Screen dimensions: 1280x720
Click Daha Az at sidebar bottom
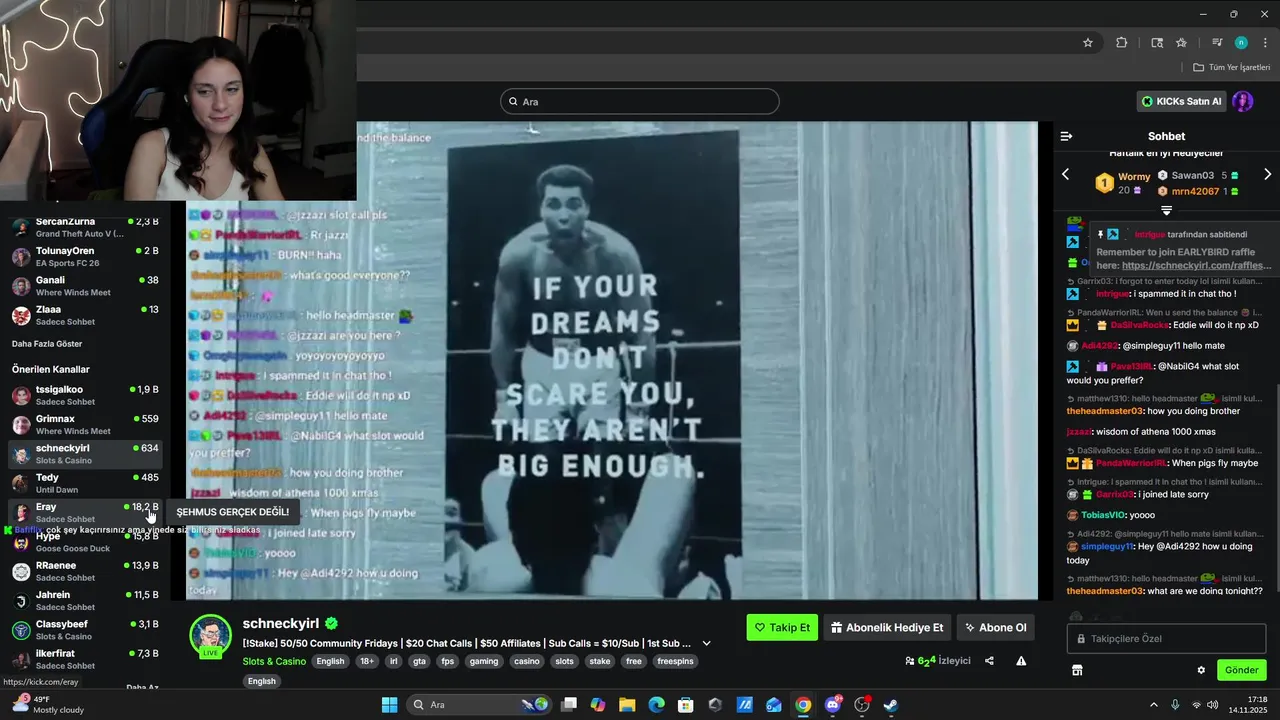click(x=142, y=688)
